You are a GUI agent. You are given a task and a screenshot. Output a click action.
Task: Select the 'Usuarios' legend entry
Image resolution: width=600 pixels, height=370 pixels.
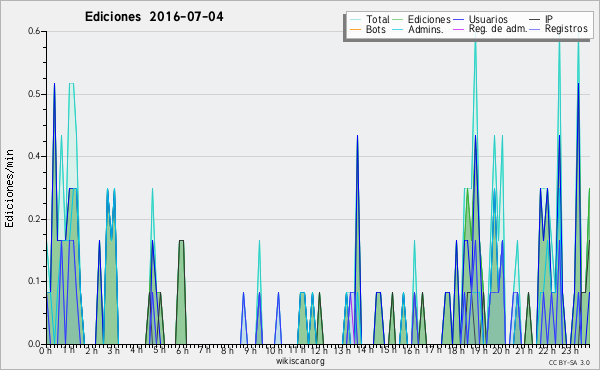pyautogui.click(x=488, y=19)
